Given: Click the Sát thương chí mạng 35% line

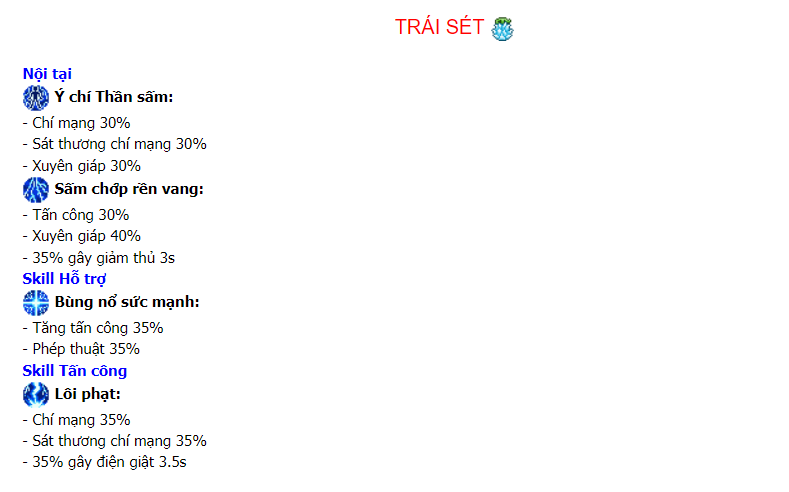Looking at the screenshot, I should (x=115, y=441).
